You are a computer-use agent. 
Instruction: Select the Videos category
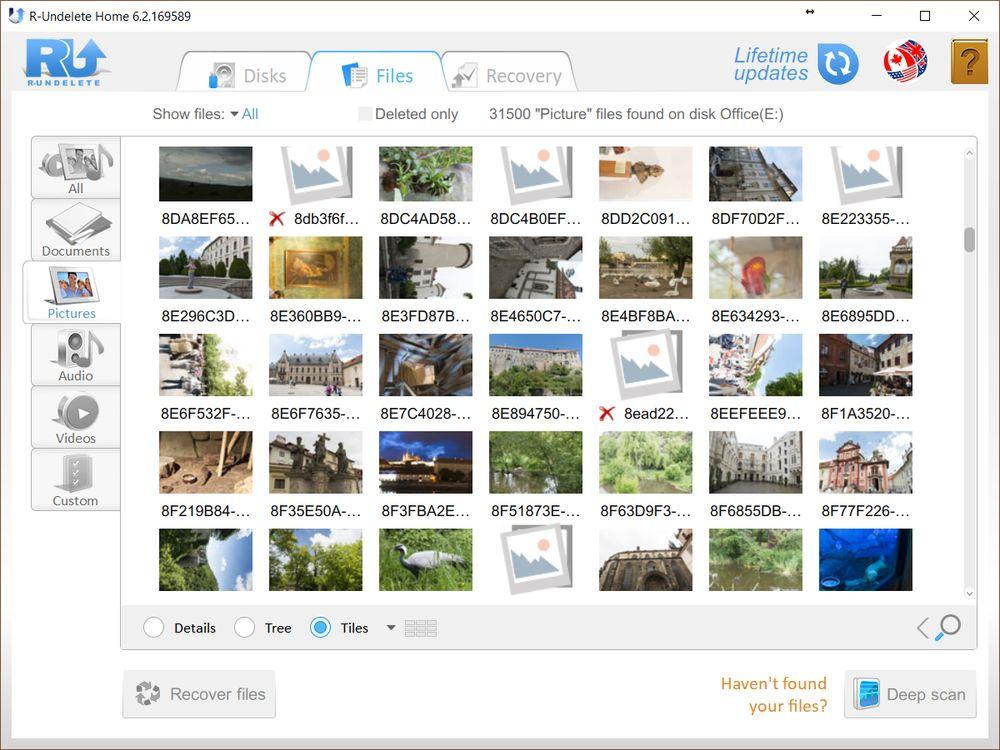tap(76, 417)
